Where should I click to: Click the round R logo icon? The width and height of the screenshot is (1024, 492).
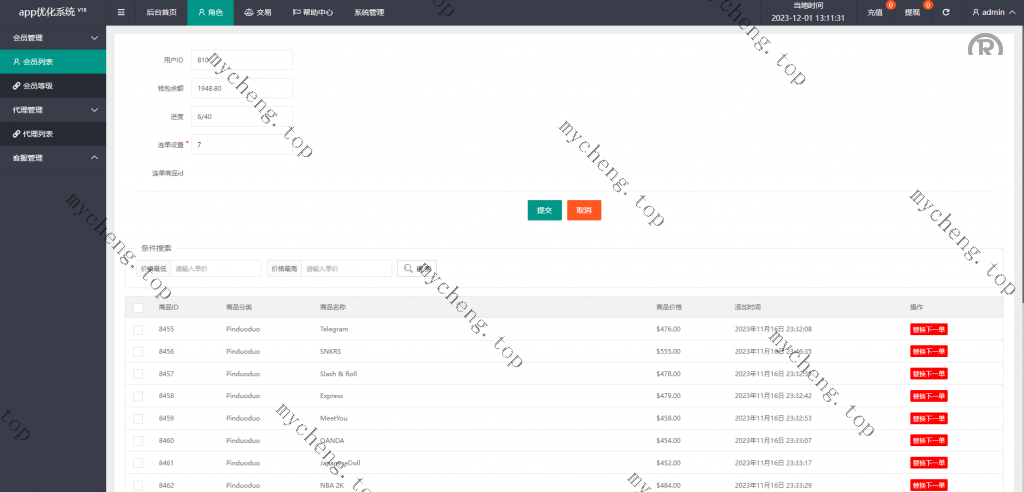[x=984, y=49]
